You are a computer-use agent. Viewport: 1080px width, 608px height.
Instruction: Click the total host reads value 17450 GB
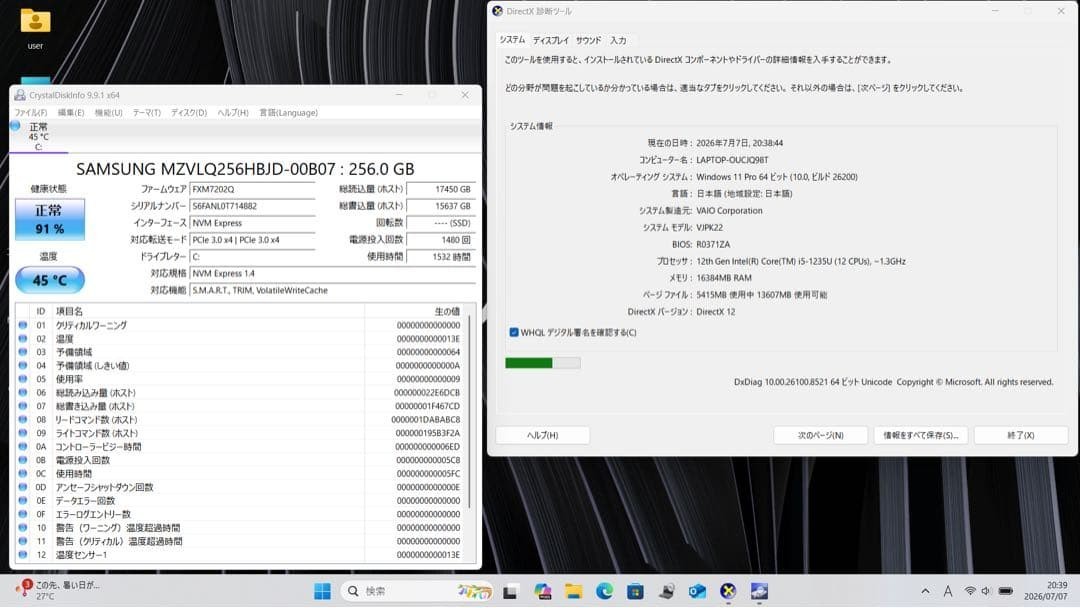(441, 189)
